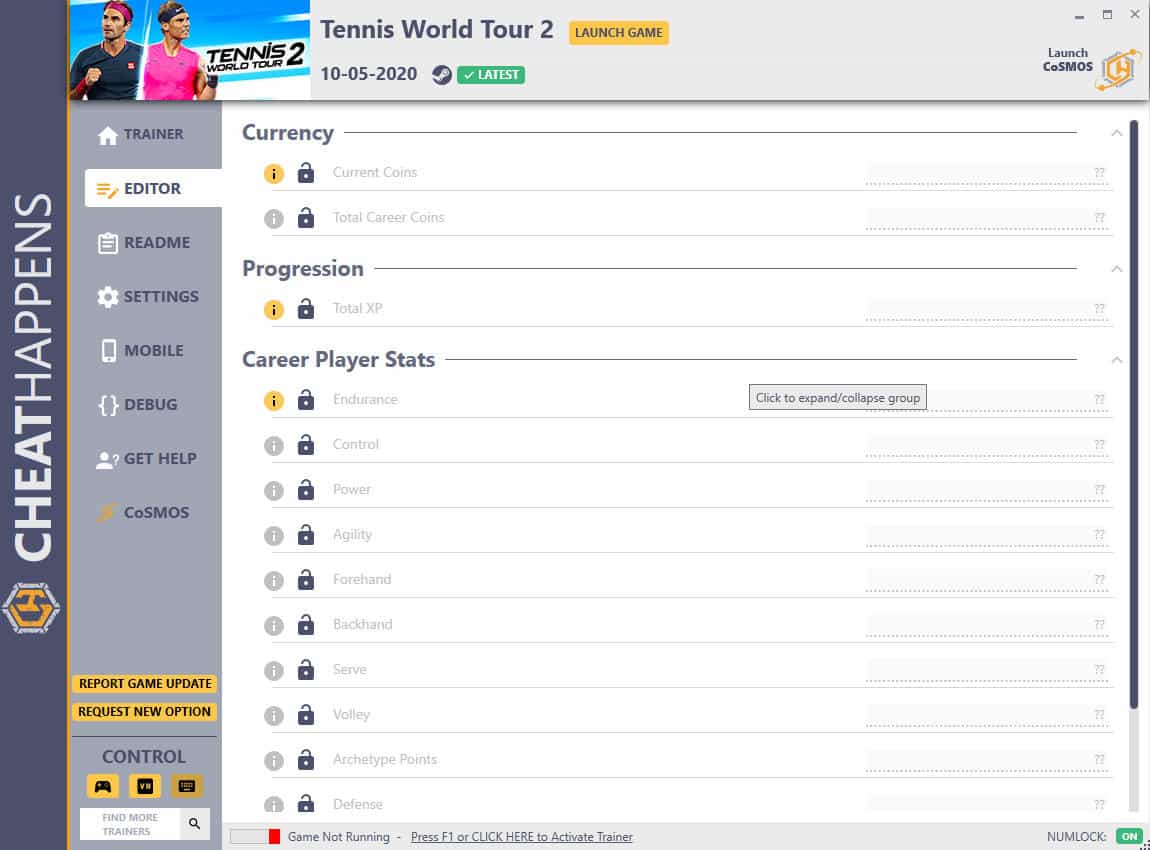The width and height of the screenshot is (1150, 850).
Task: Click Request New Option button
Action: pyautogui.click(x=144, y=711)
